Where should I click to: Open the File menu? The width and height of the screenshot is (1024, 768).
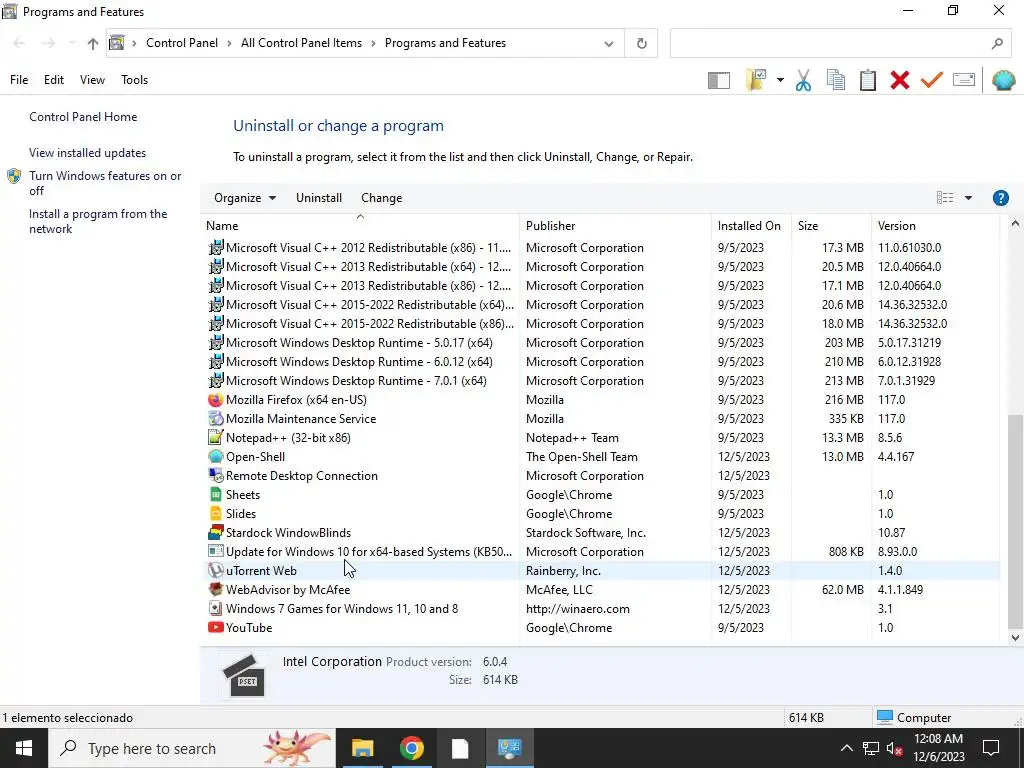(19, 80)
